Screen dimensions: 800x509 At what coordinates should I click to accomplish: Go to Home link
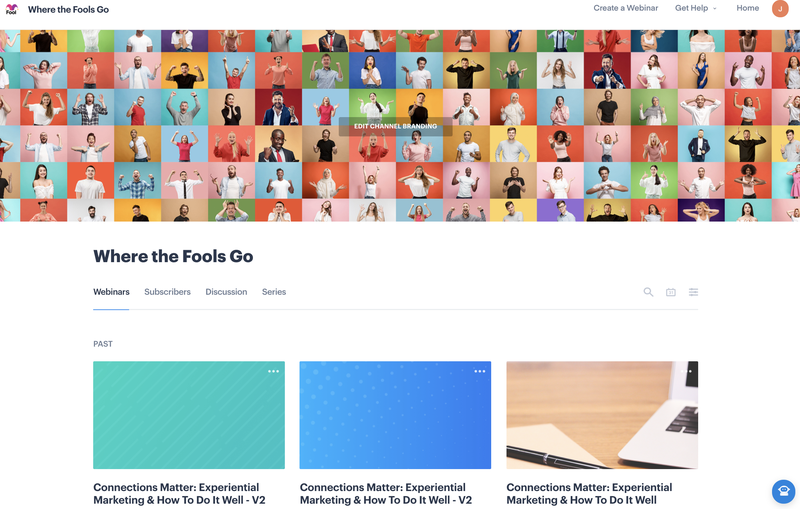pos(747,8)
